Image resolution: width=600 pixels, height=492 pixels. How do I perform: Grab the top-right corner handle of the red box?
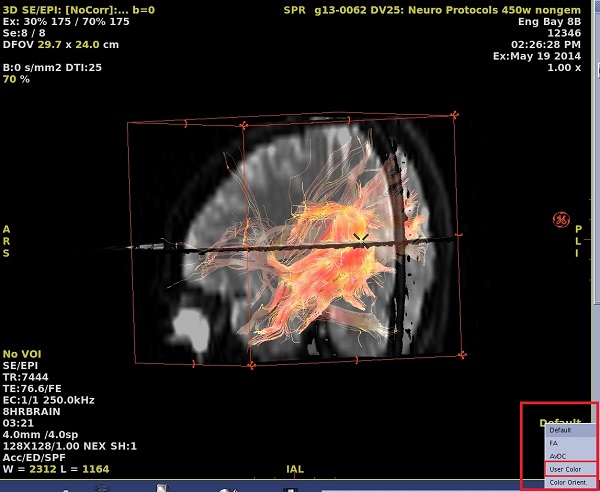[x=455, y=115]
